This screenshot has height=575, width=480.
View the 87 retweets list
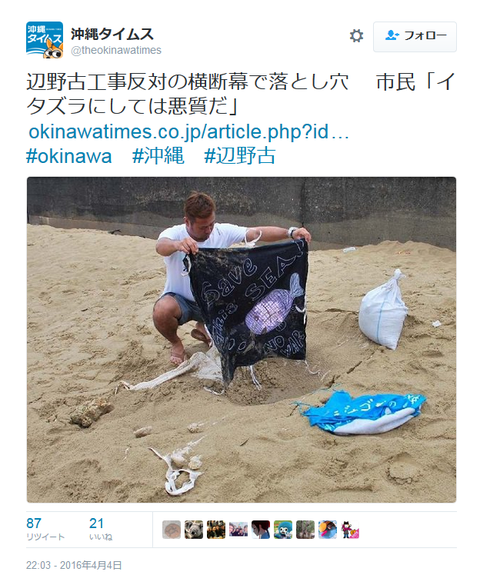point(45,529)
